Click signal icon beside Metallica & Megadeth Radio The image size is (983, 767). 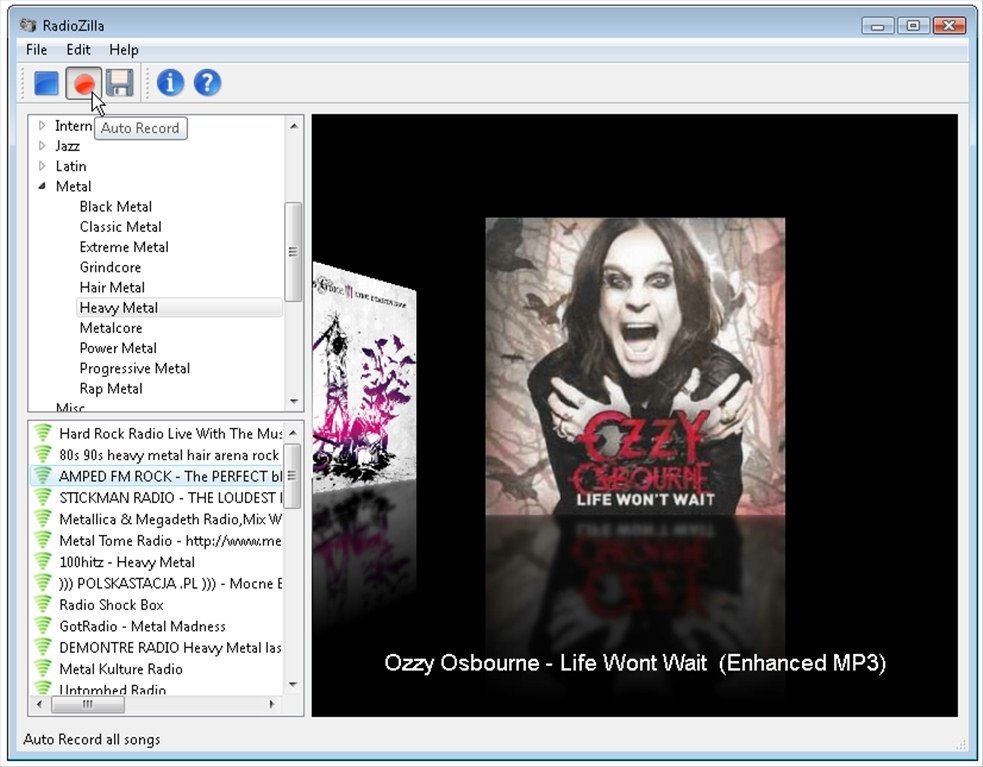[x=43, y=519]
